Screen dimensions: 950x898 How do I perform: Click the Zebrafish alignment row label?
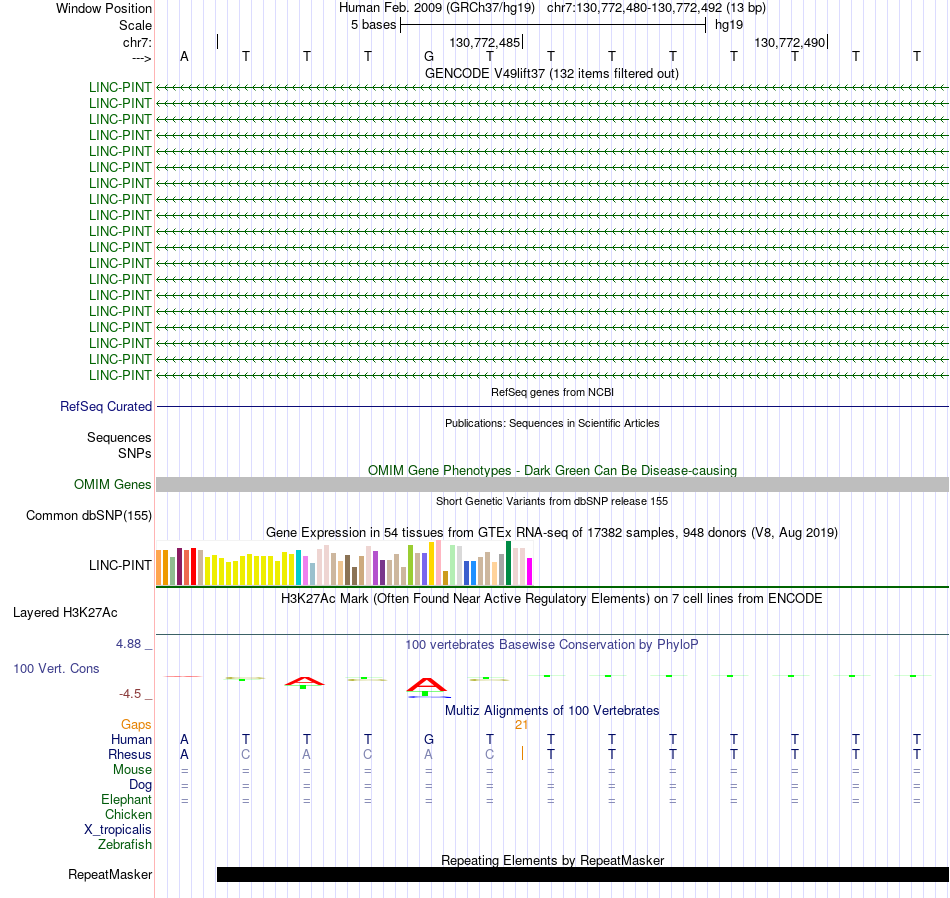125,845
